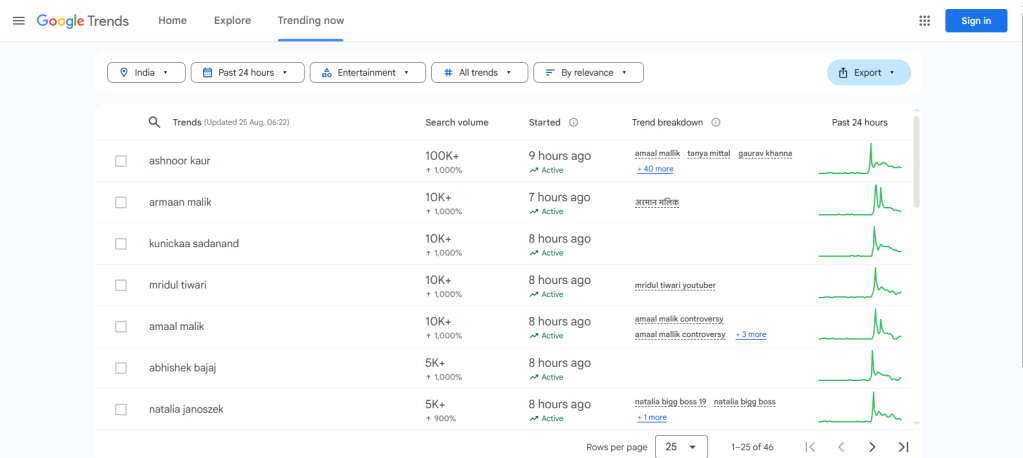Screen dimensions: 1023x458
Task: Click the 'natalia bigg boss' chip
Action: pos(744,402)
